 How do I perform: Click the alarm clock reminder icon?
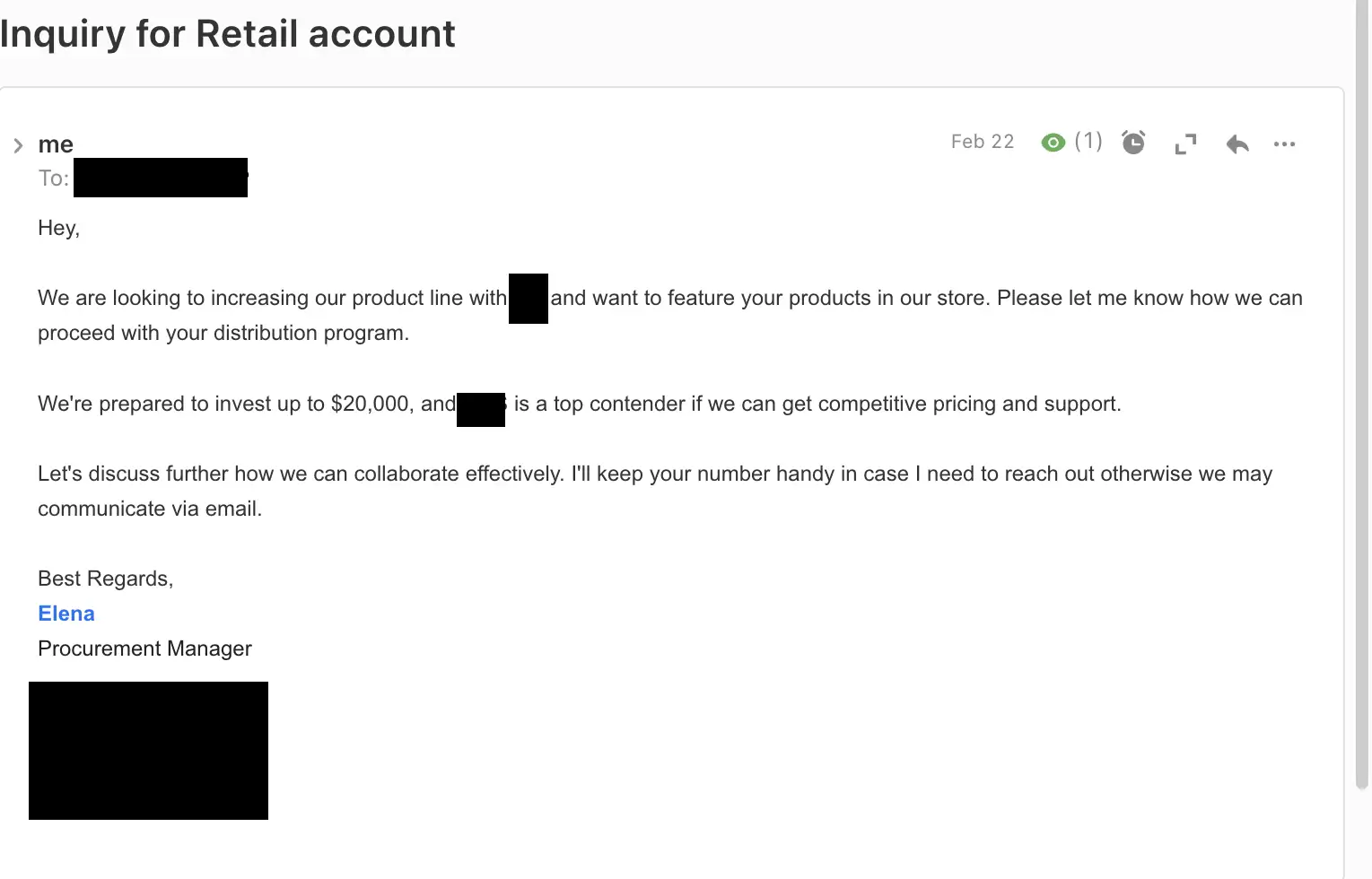tap(1133, 143)
